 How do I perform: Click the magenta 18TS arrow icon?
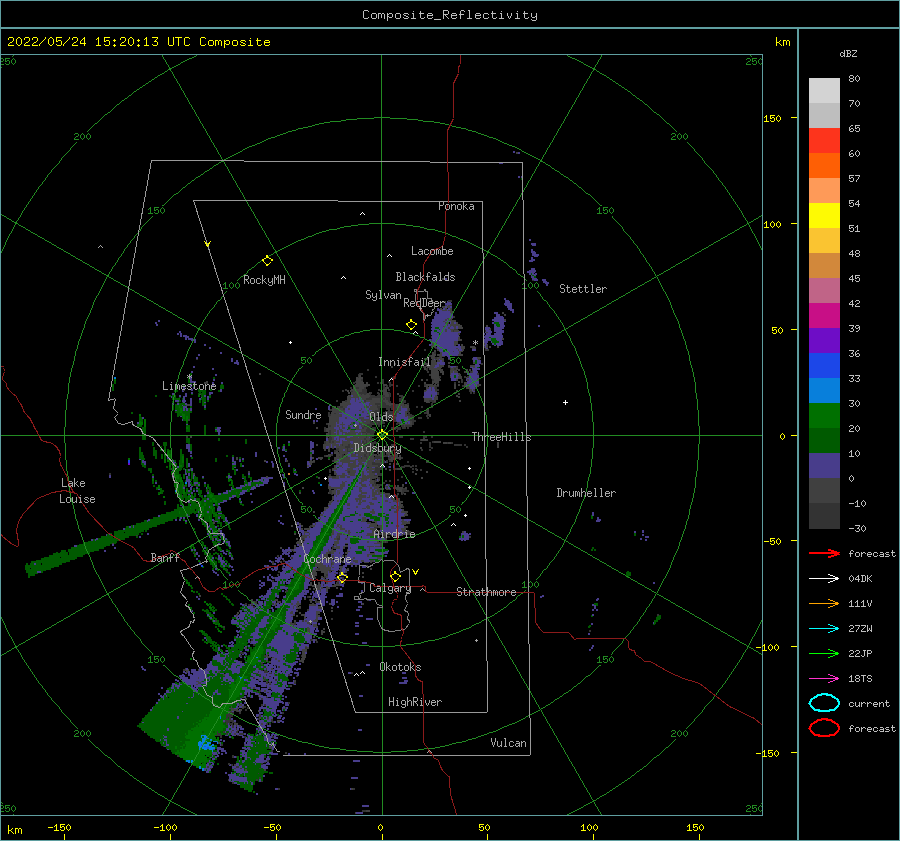[x=824, y=679]
